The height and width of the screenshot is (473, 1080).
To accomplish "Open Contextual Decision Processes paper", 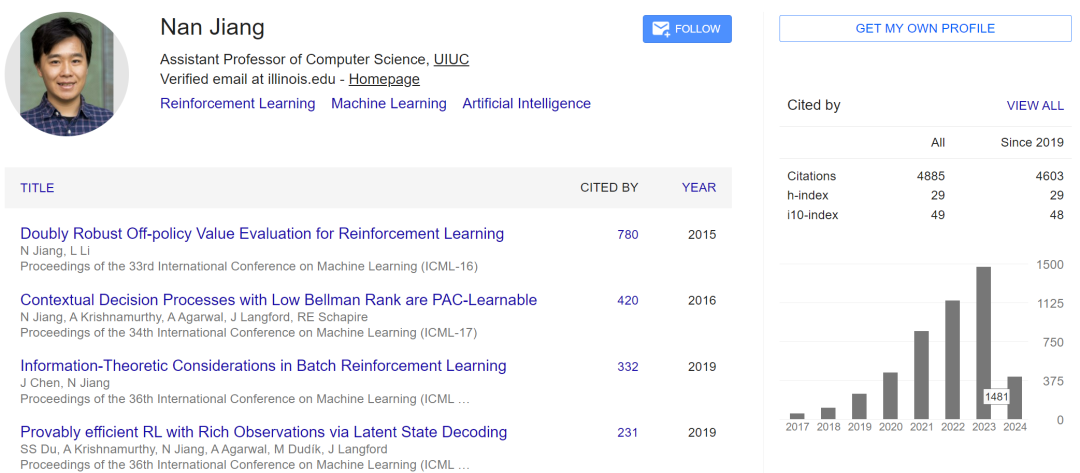I will tap(278, 299).
